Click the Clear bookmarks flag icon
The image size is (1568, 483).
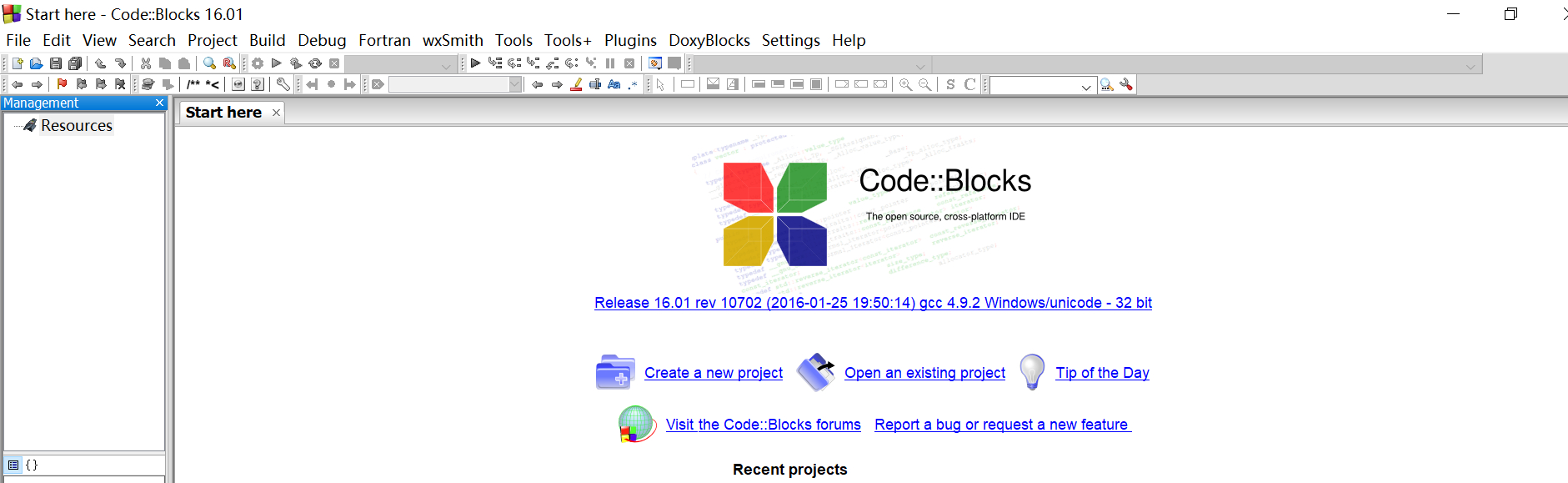pyautogui.click(x=120, y=84)
